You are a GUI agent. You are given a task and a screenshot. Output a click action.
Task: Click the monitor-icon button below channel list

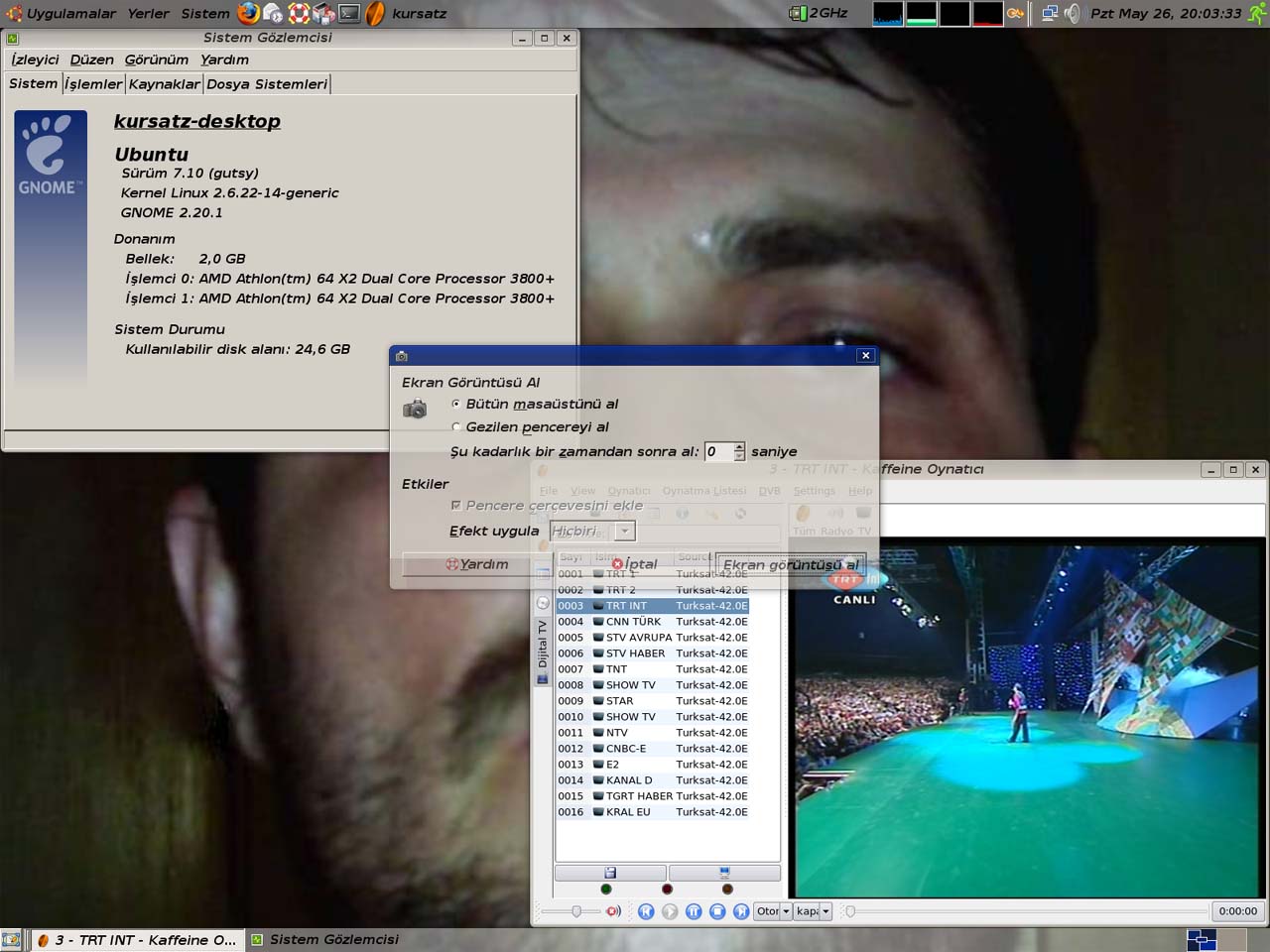coord(724,873)
